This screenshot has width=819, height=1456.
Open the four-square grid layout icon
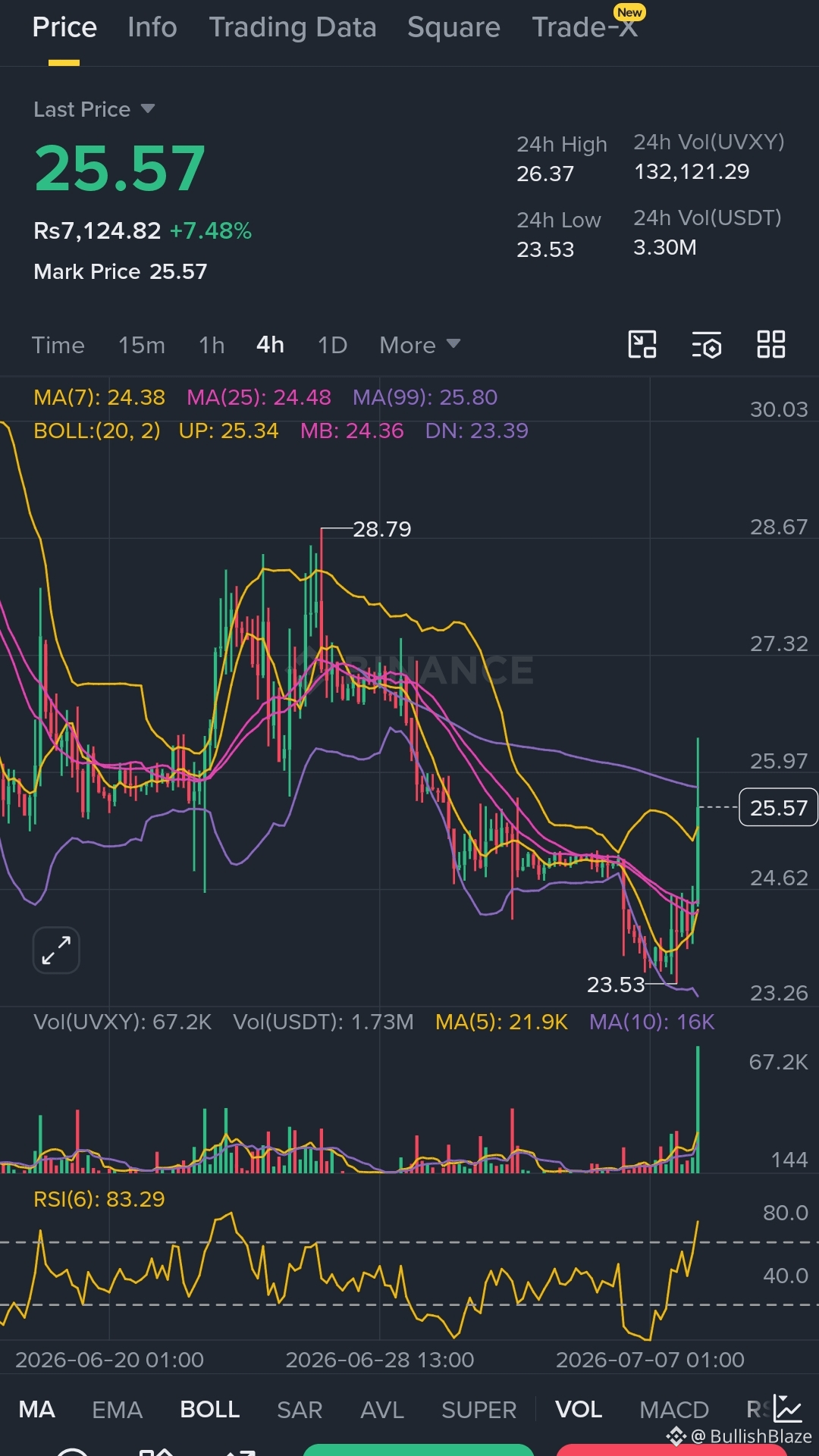(771, 345)
